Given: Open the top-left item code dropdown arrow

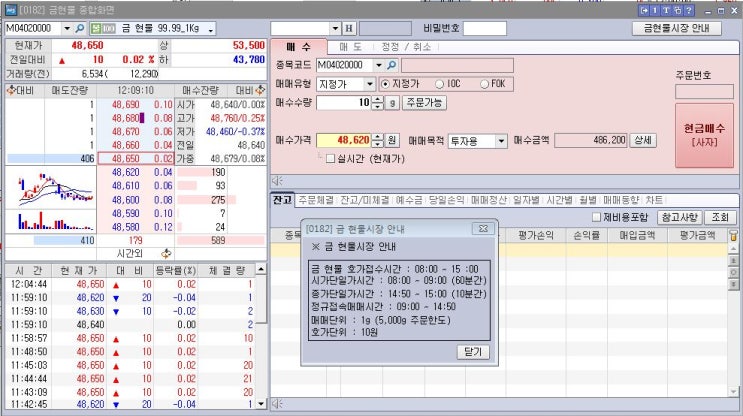Looking at the screenshot, I should pos(67,28).
